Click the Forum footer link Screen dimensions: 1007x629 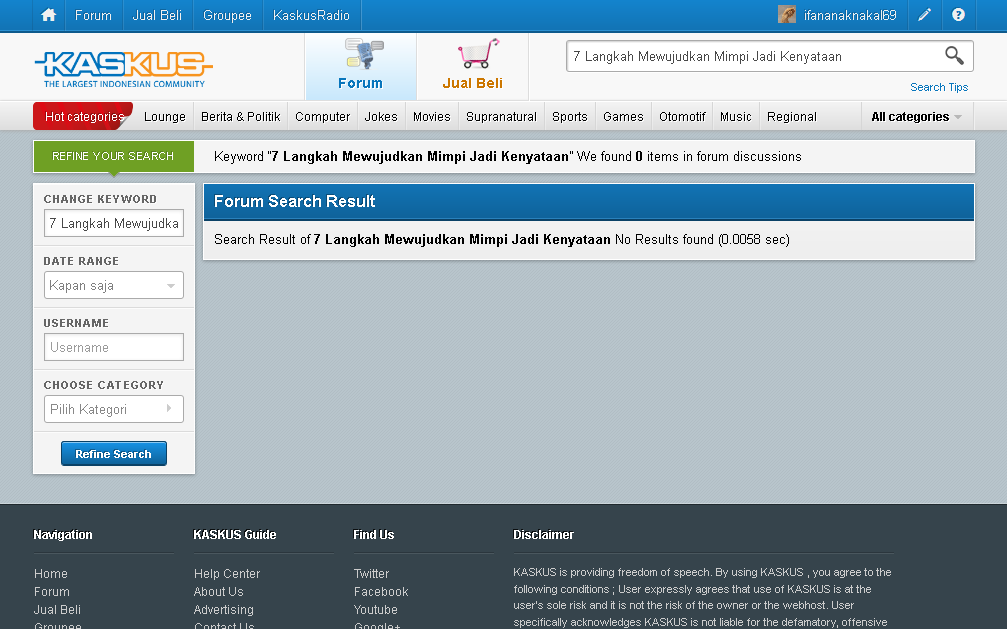[51, 592]
